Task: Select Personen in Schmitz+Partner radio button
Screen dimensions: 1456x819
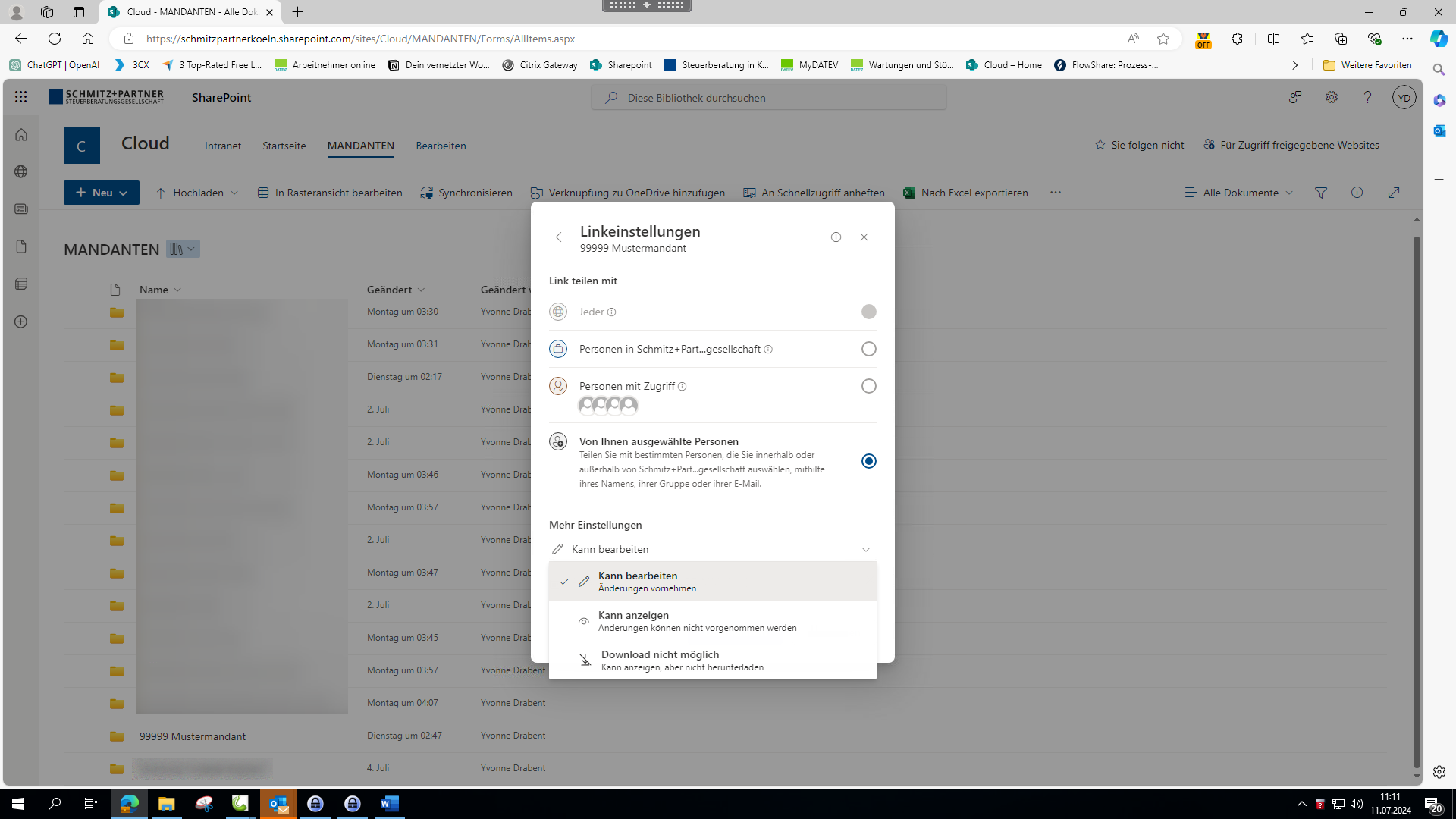Action: pos(869,349)
